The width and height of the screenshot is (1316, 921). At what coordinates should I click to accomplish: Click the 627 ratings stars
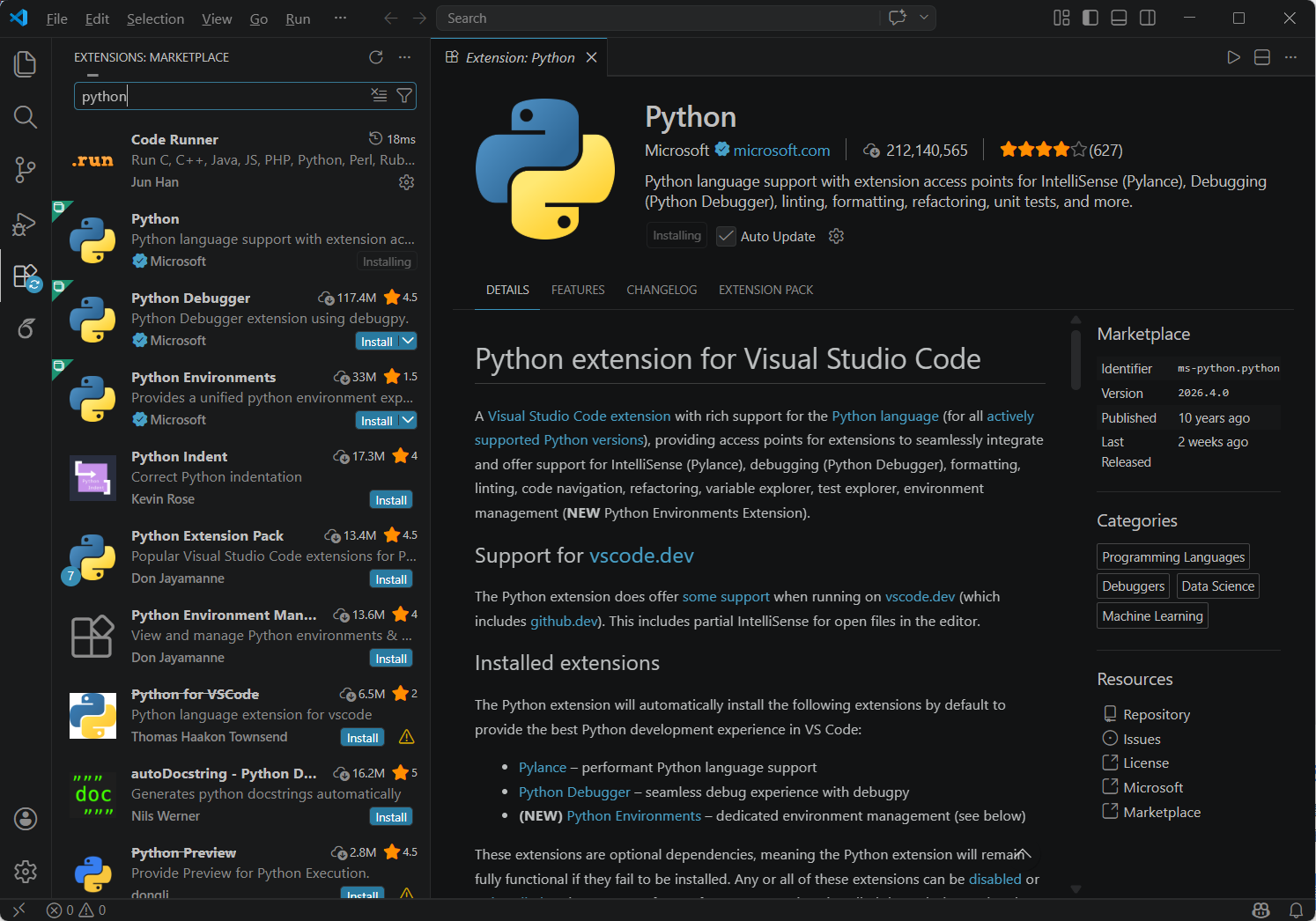coord(1043,150)
